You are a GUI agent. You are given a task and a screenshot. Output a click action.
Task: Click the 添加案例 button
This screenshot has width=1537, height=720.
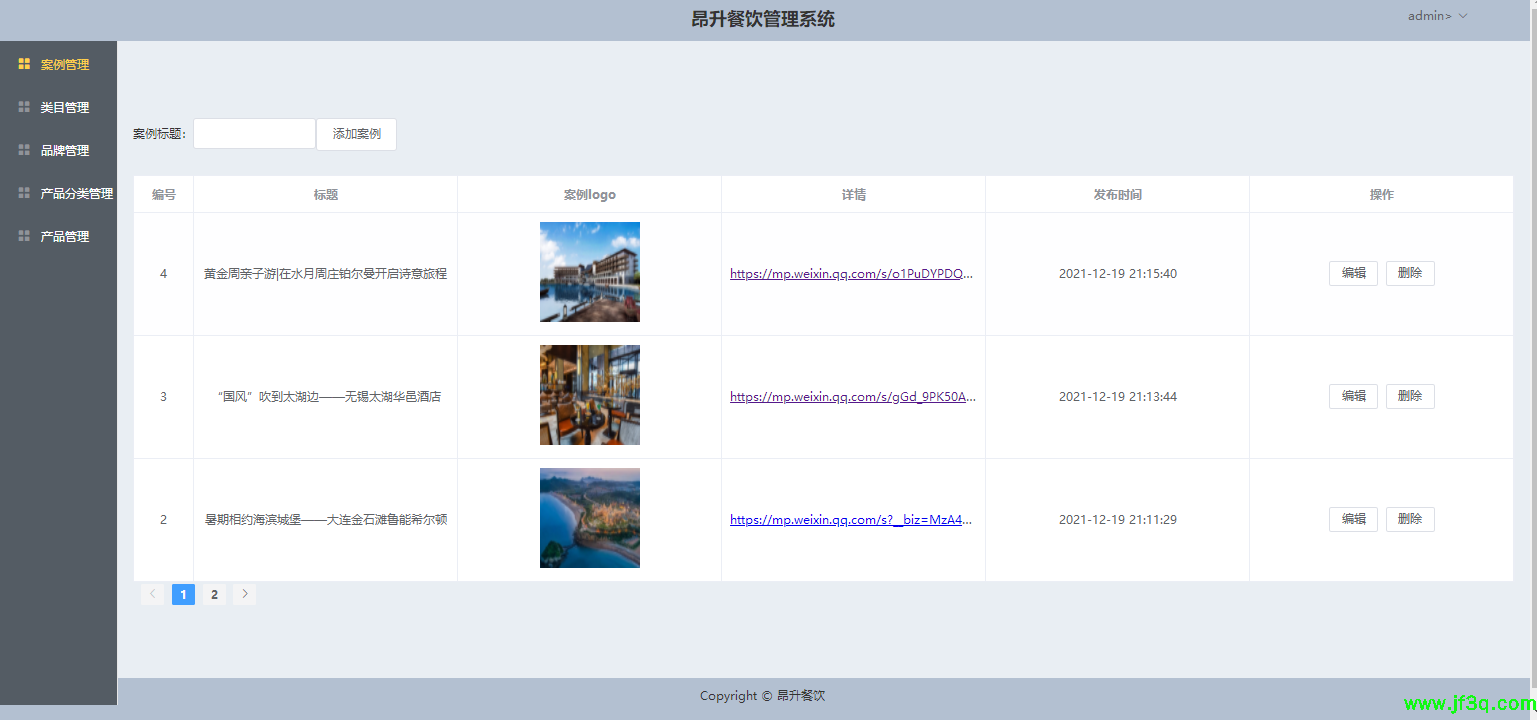point(356,133)
